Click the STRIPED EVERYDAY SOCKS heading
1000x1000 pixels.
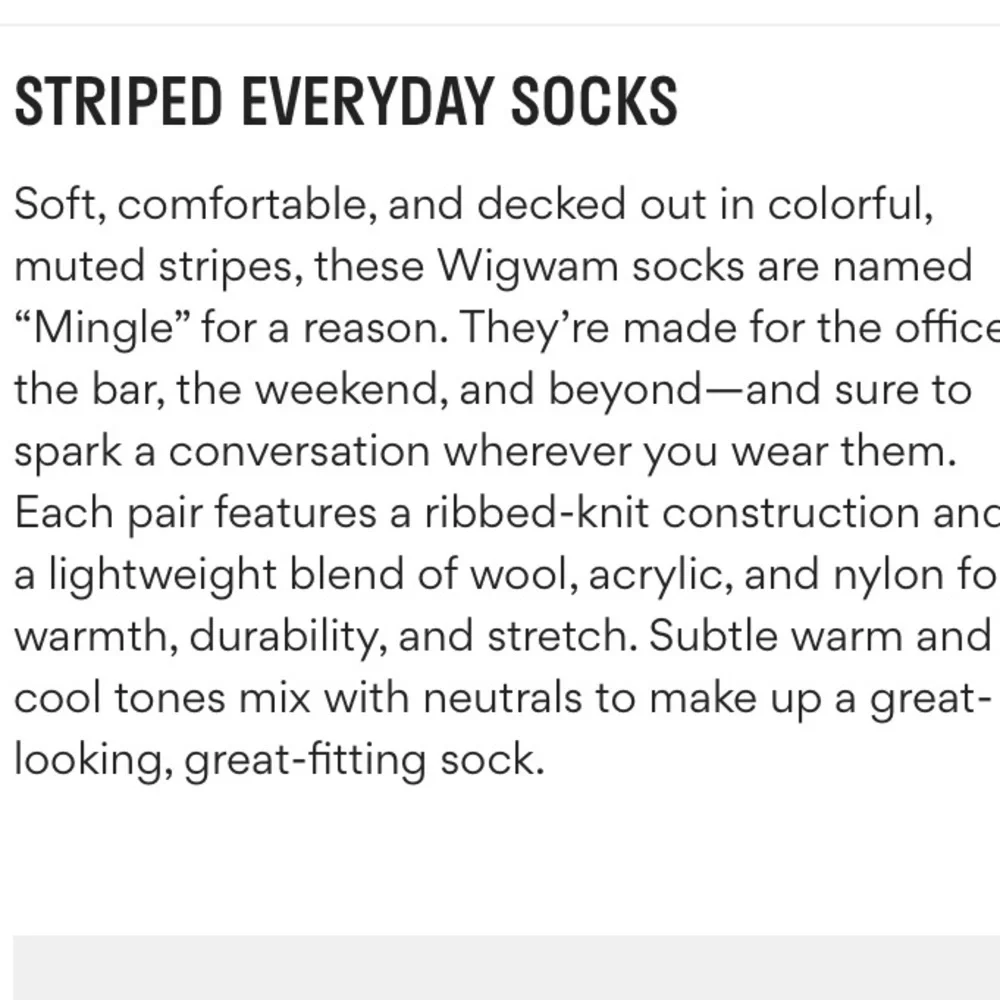click(x=346, y=101)
